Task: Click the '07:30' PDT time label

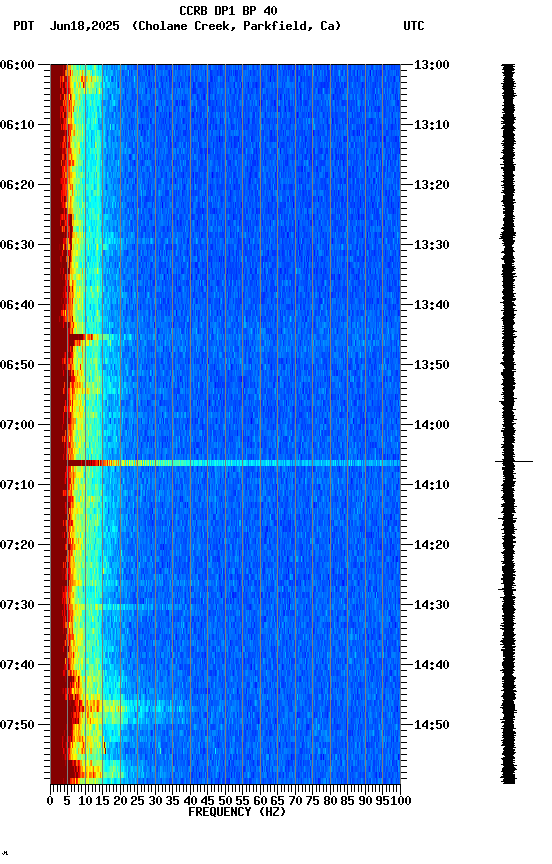Action: point(17,605)
